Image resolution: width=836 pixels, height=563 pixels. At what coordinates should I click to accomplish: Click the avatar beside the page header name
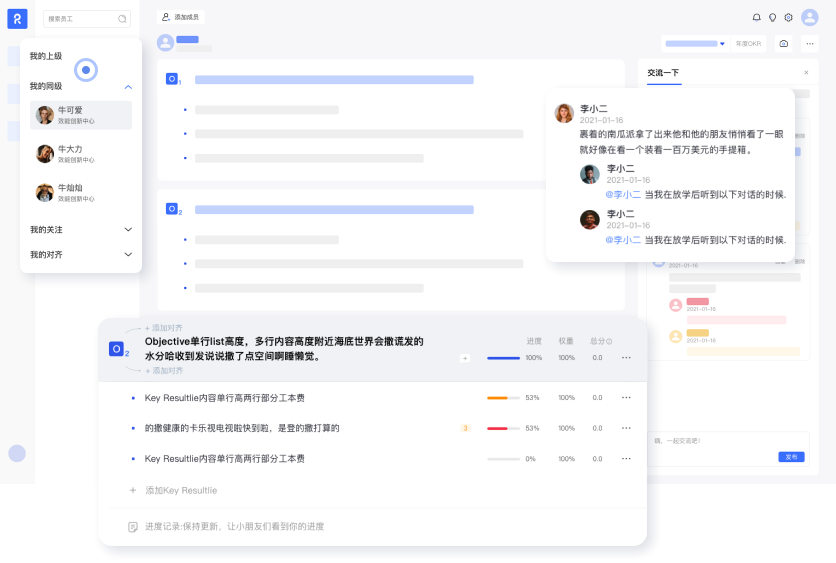pos(165,43)
